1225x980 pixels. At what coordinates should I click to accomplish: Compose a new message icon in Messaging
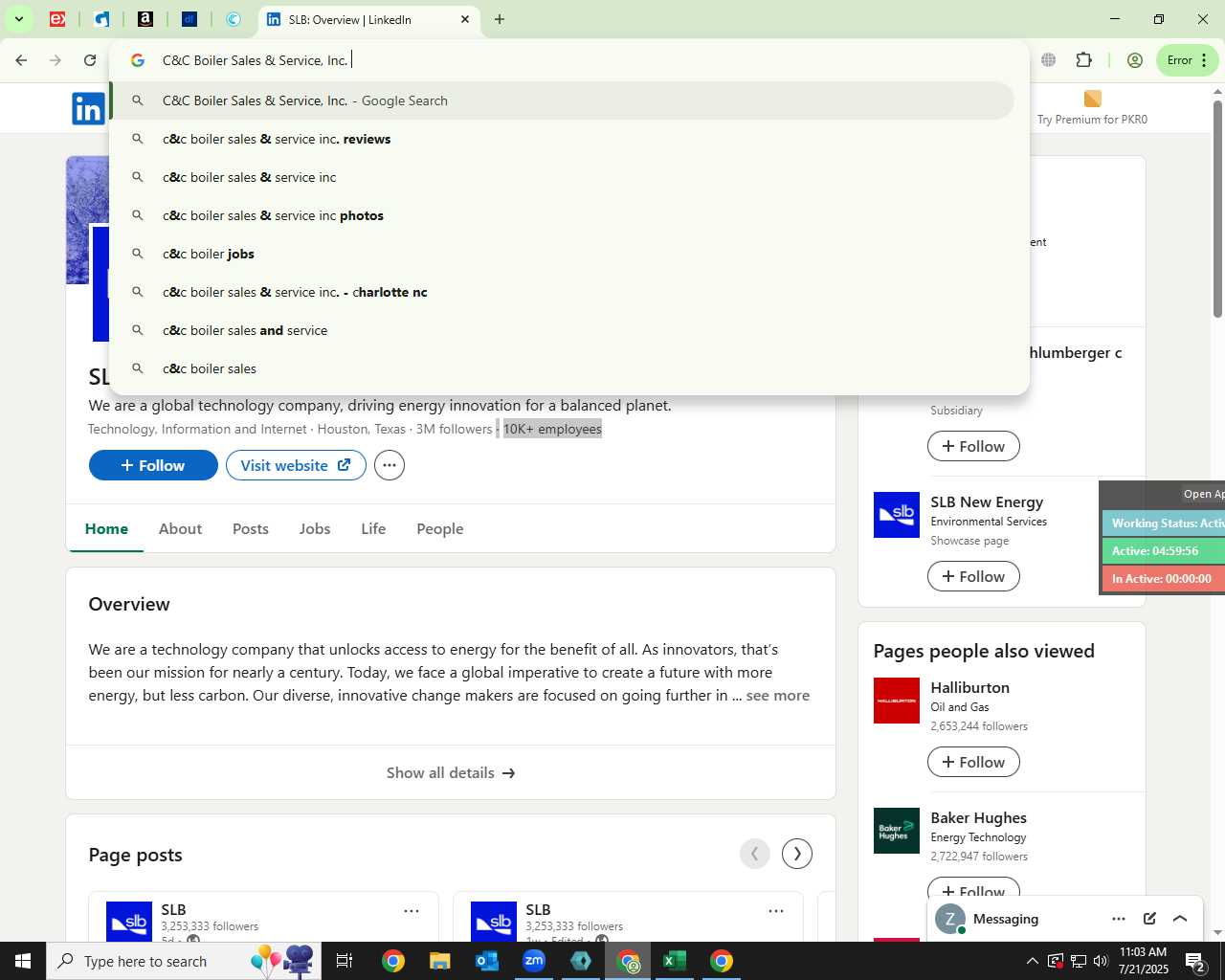[1149, 919]
